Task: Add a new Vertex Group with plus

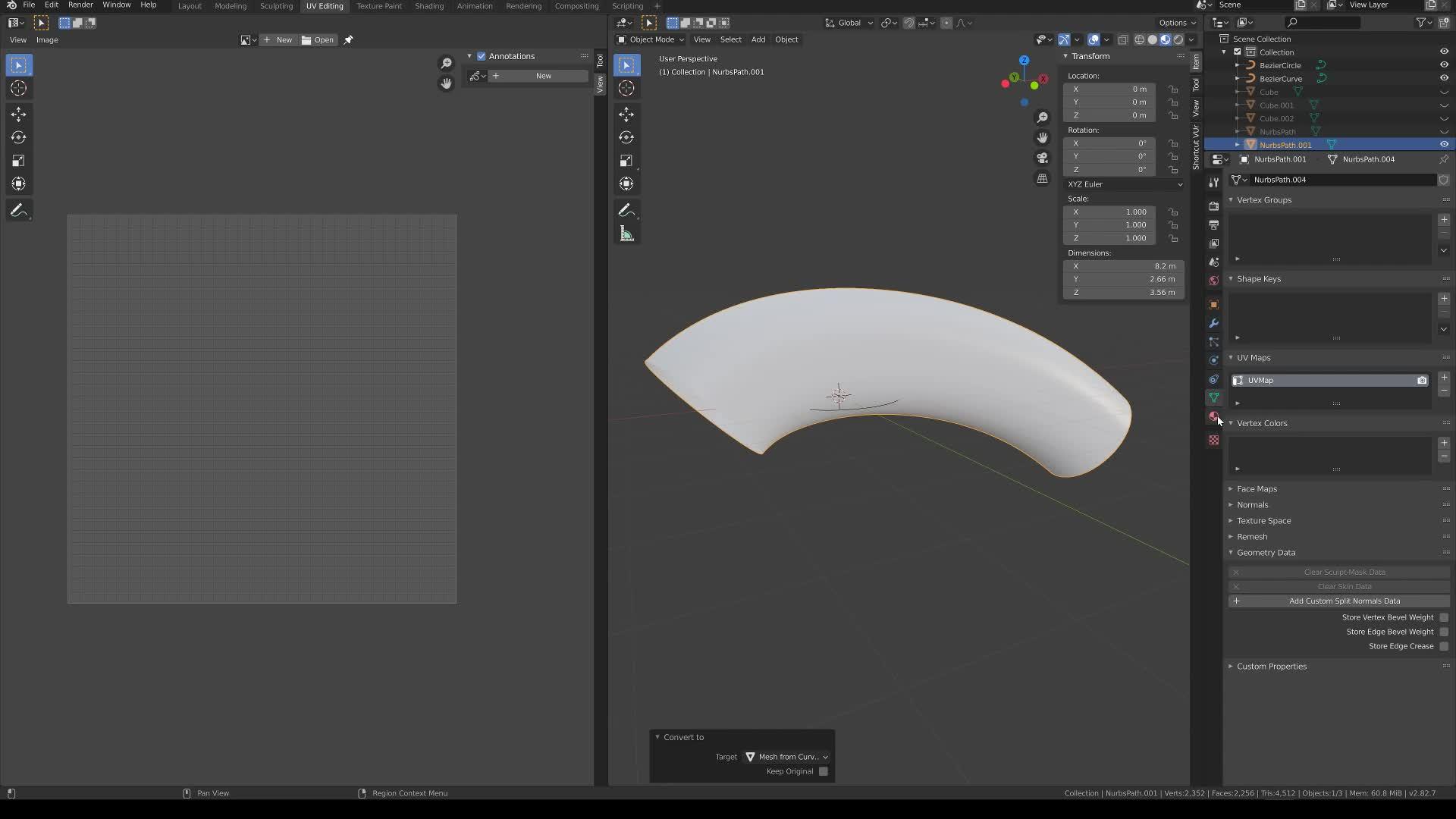Action: pyautogui.click(x=1444, y=219)
